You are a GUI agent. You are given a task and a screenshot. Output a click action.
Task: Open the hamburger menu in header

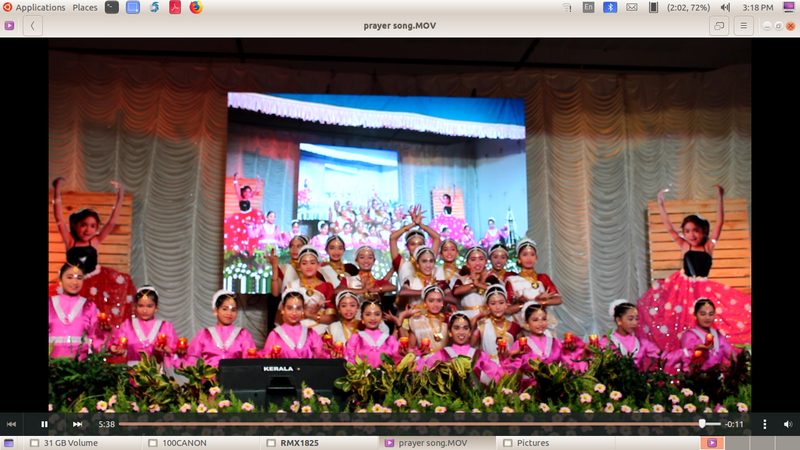click(744, 26)
